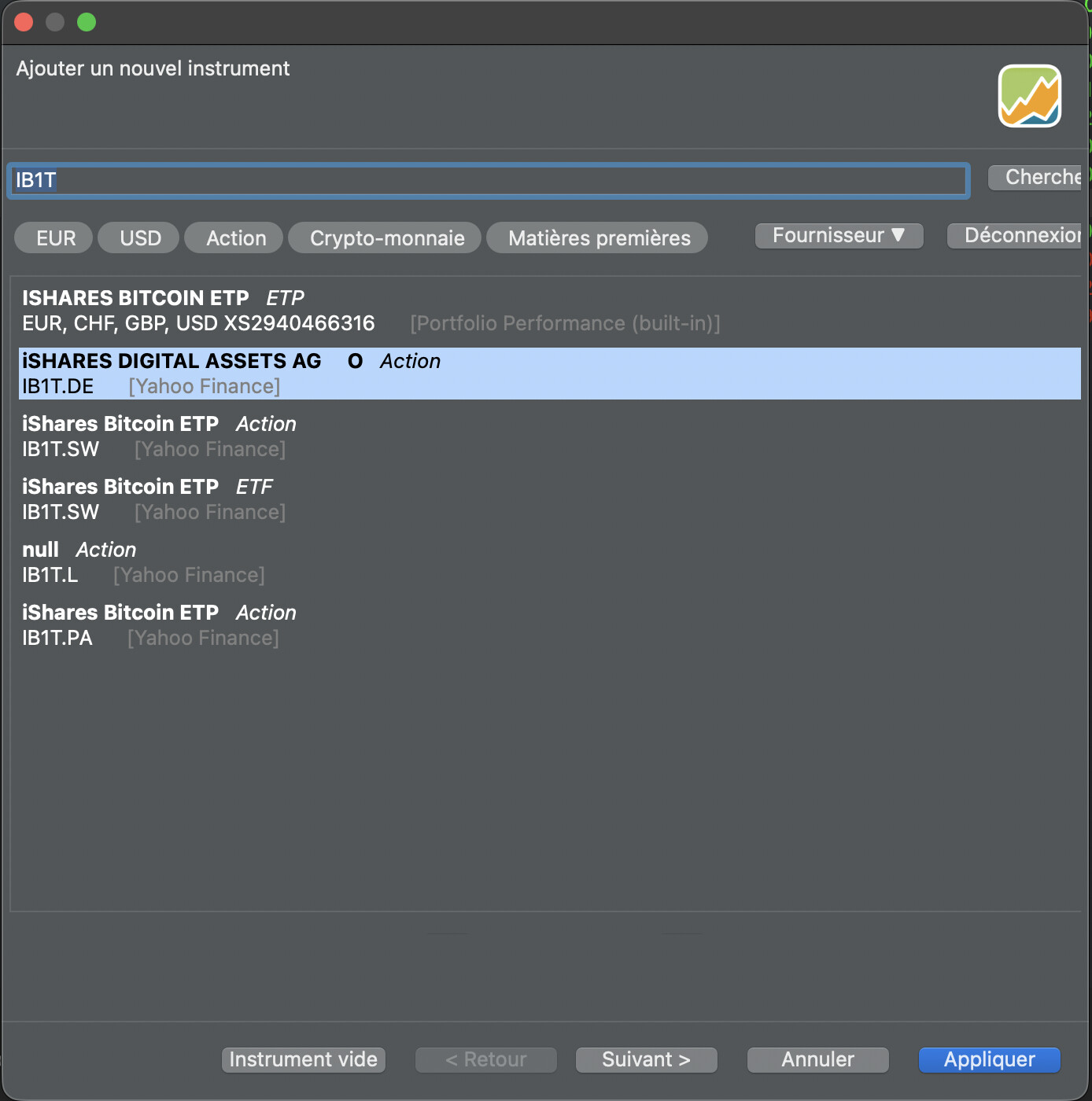This screenshot has height=1101, width=1092.
Task: Click the Portfolio Performance app logo
Action: [x=1029, y=96]
